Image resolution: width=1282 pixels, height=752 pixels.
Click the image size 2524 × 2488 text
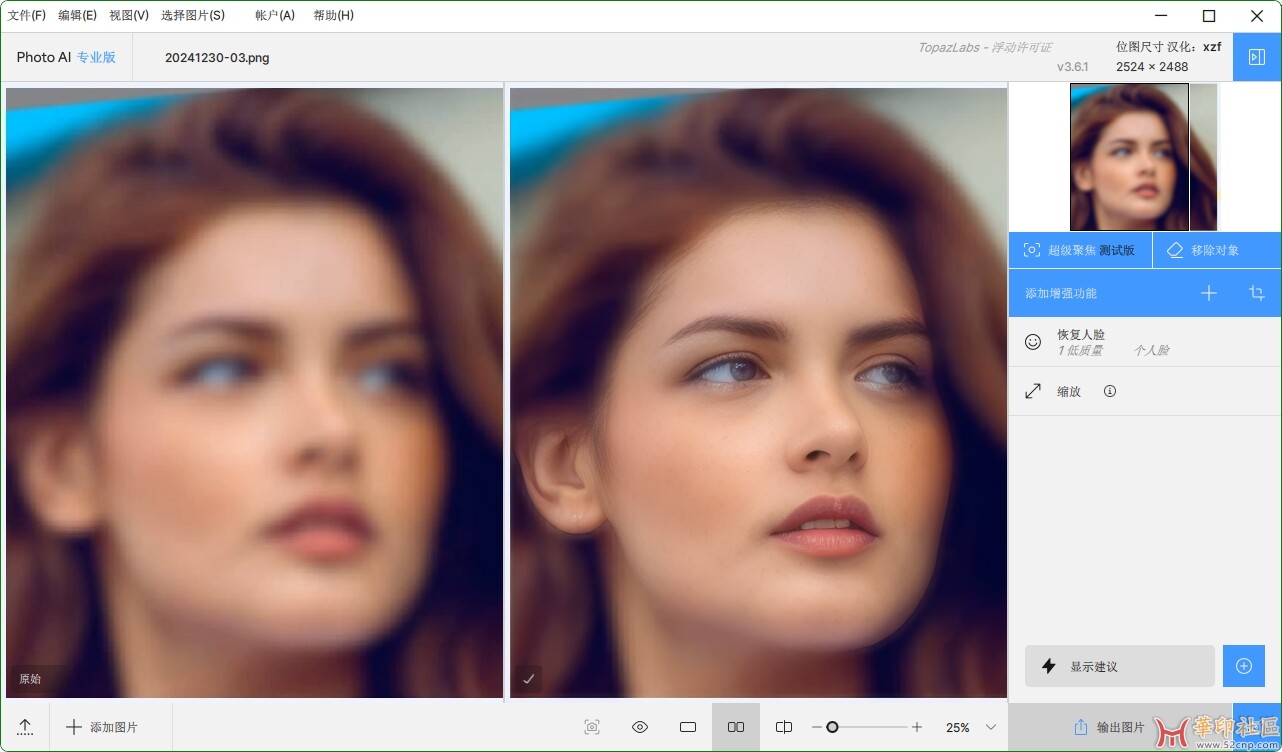coord(1152,66)
